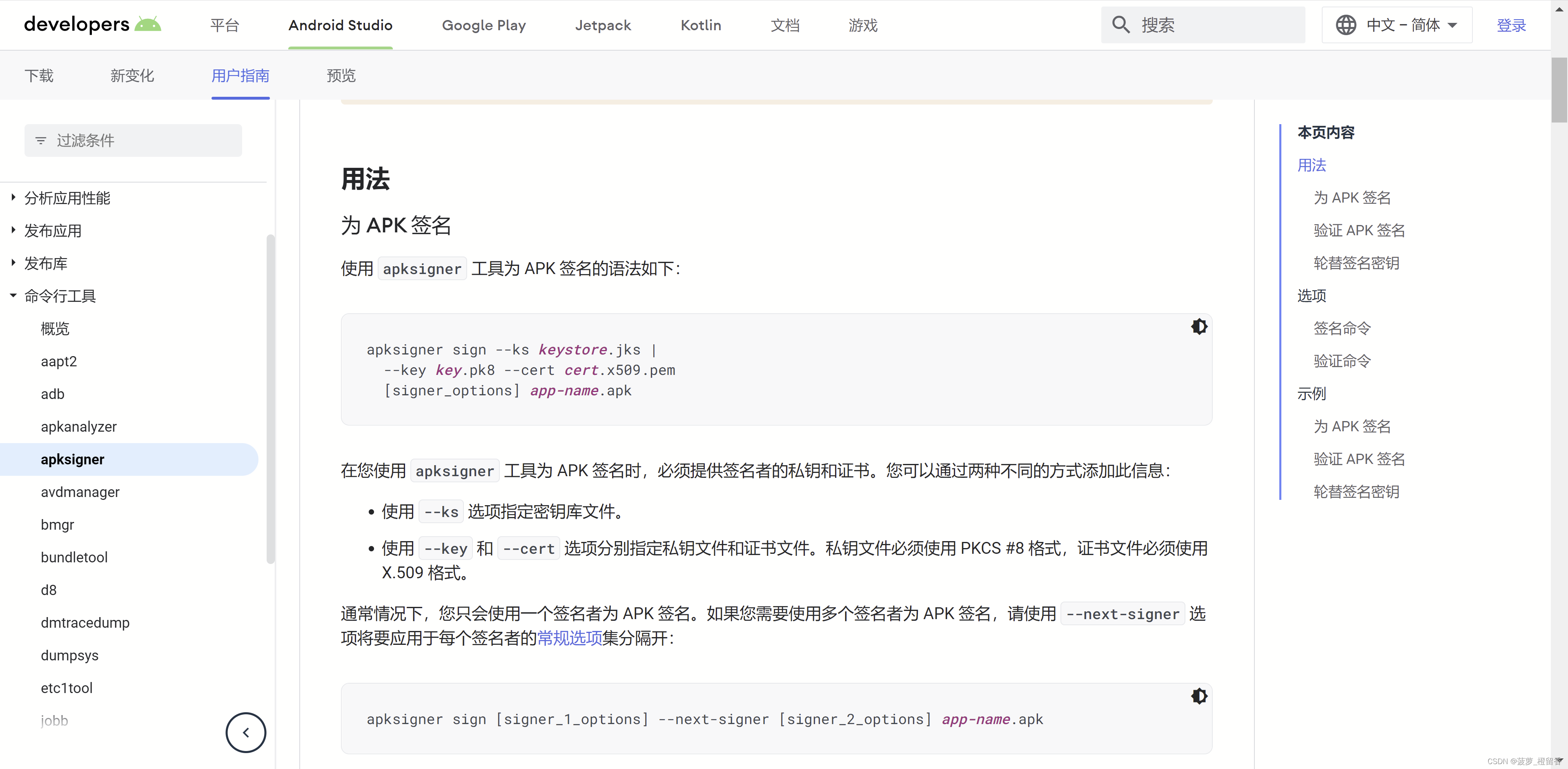The width and height of the screenshot is (1568, 769).
Task: Click the apksigner sidebar menu item
Action: coord(72,459)
